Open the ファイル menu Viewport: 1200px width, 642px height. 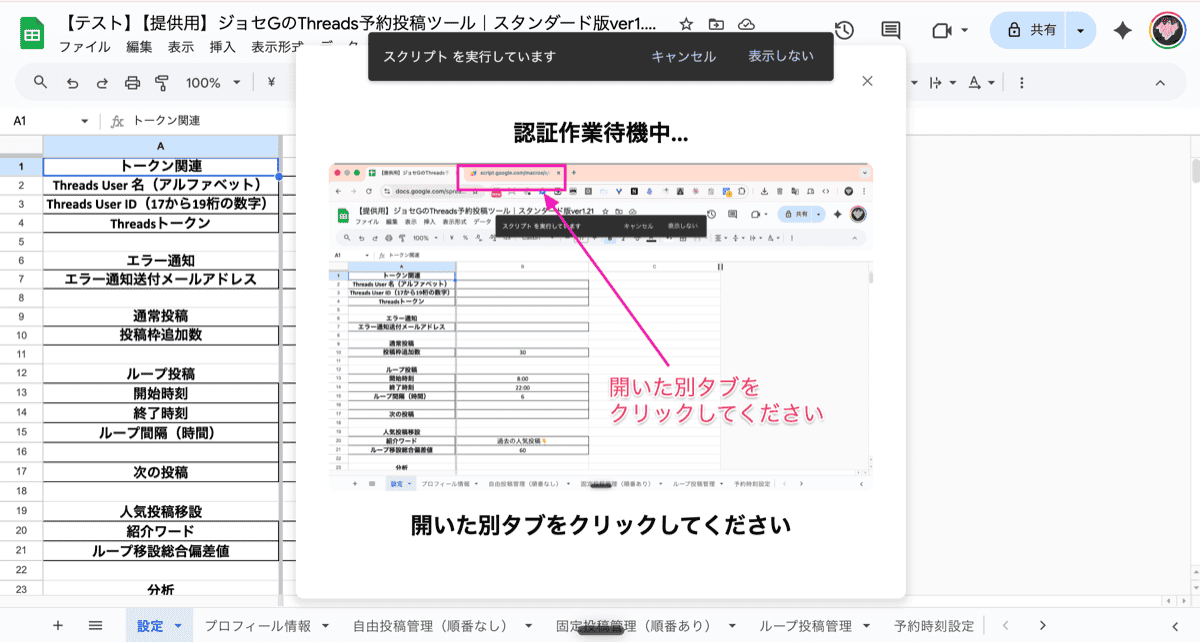pos(85,47)
